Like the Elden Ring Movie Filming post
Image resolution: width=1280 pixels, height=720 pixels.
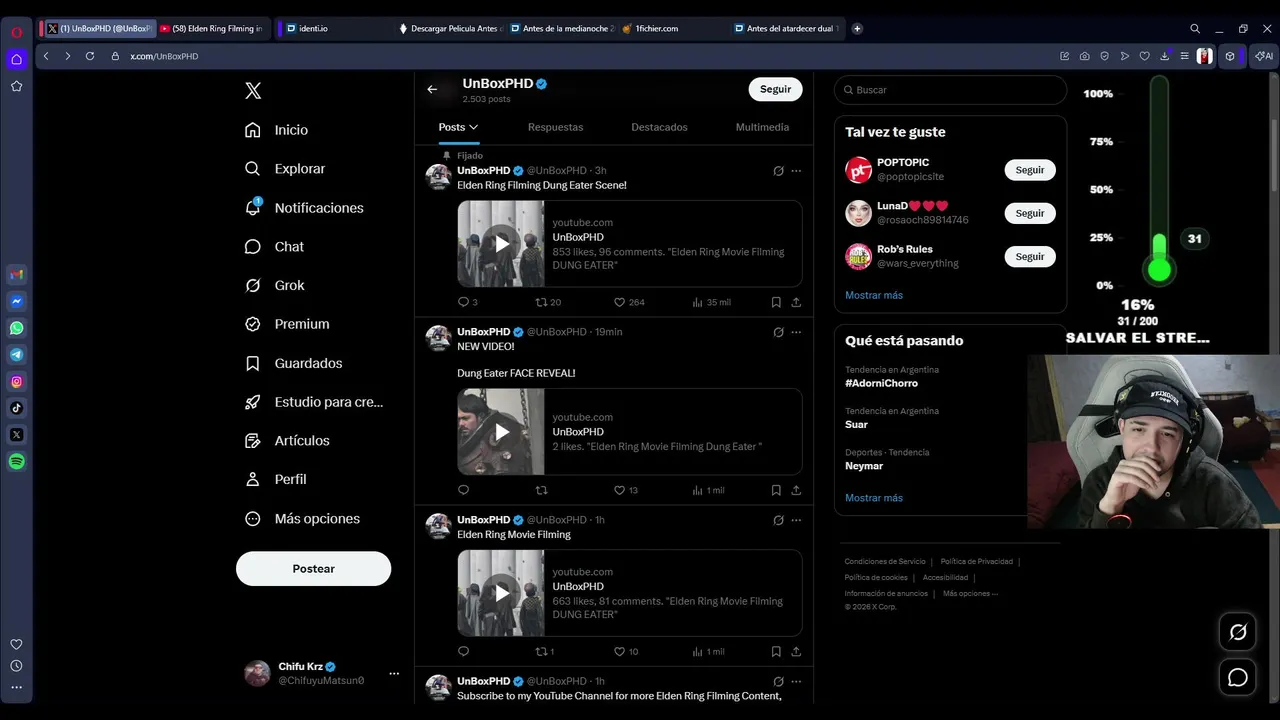pyautogui.click(x=626, y=651)
